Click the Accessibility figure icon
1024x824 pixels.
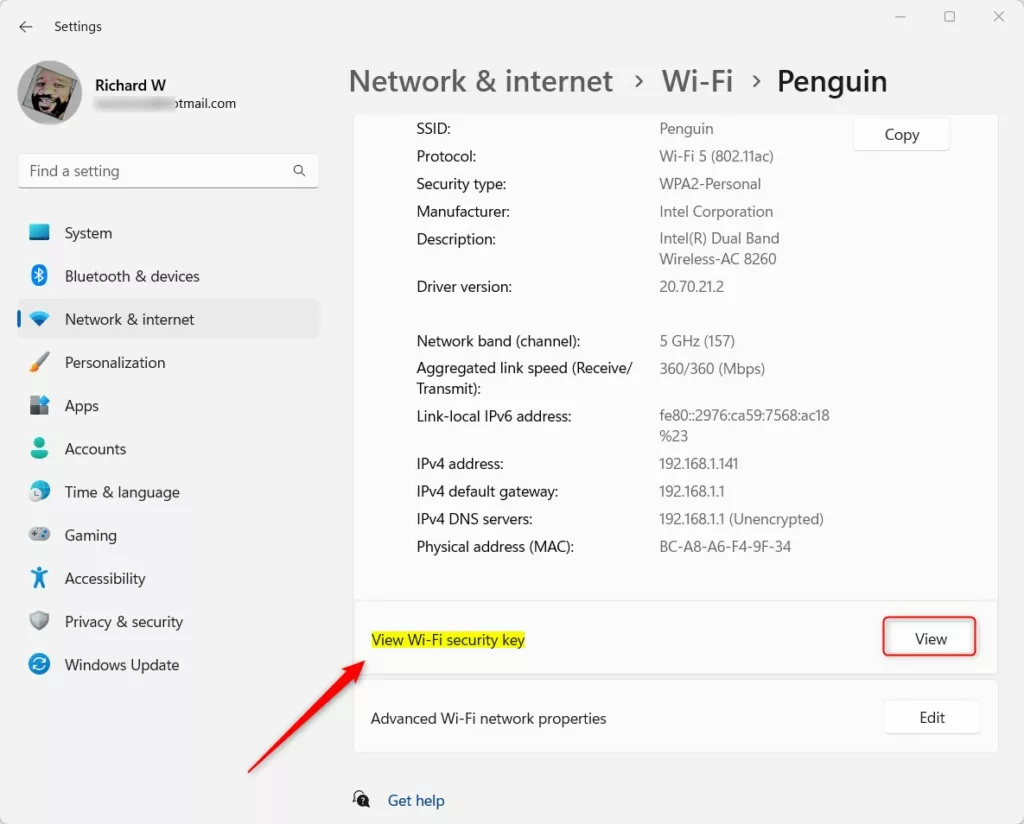coord(39,578)
